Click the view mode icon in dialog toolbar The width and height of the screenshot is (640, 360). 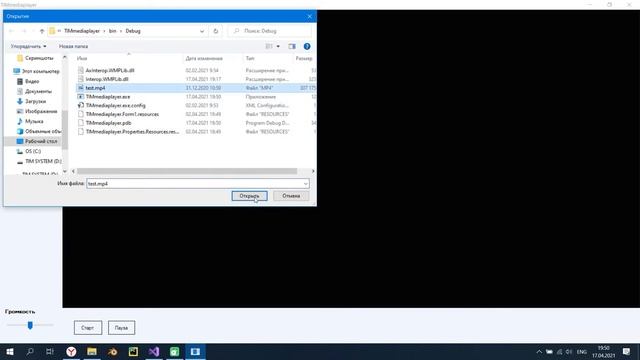coord(269,47)
